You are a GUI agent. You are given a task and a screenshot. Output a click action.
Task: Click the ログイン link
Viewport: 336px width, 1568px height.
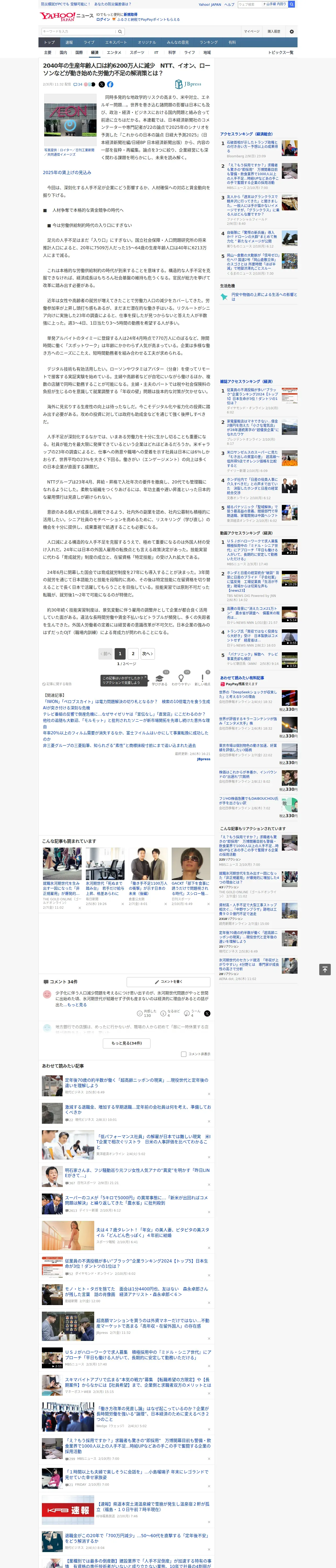click(103, 20)
